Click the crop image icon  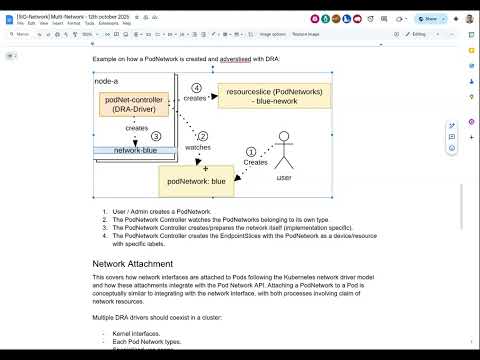pyautogui.click(x=251, y=34)
